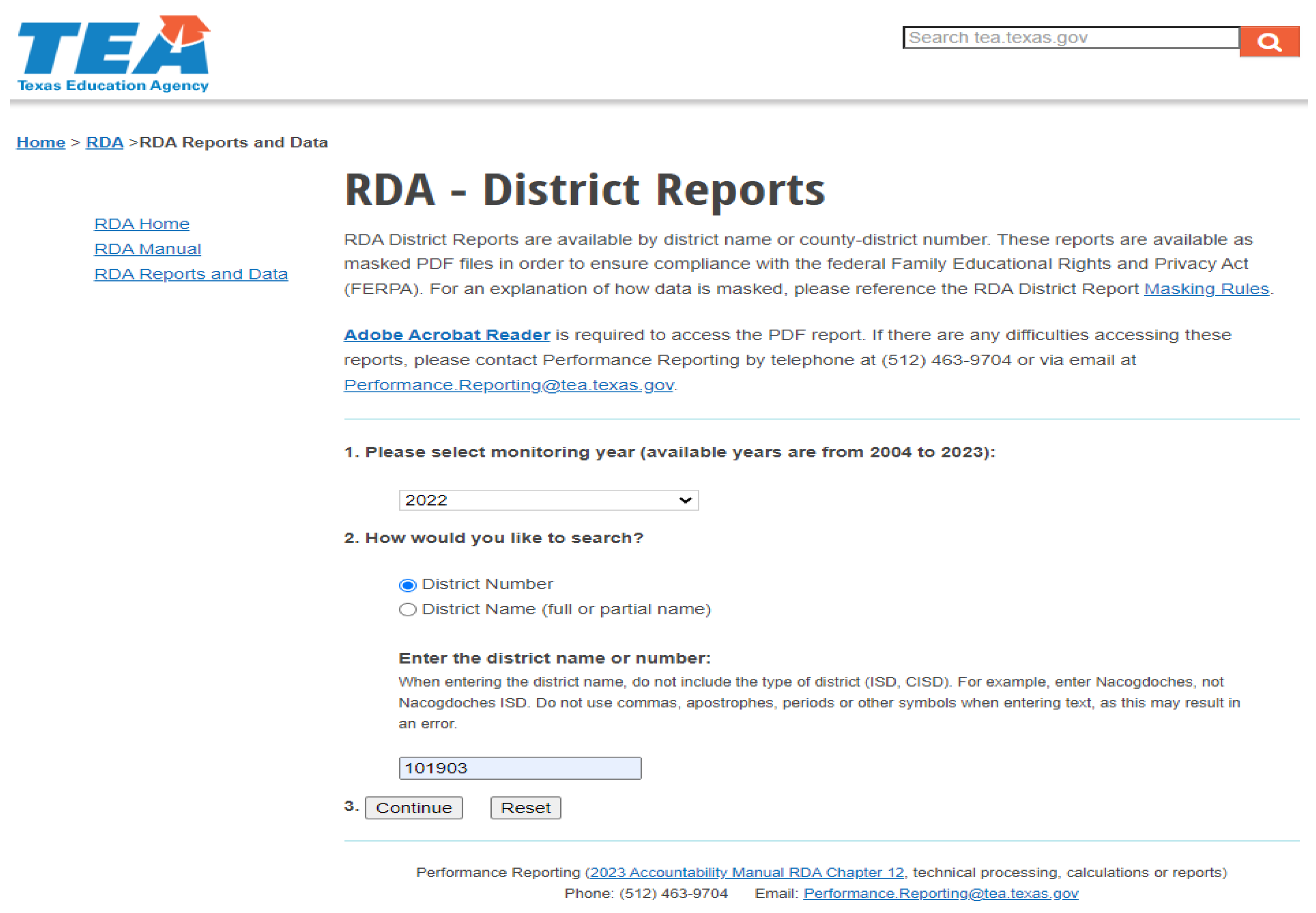Open 2023 Accountability Manual RDA Chapter 12
1316x913 pixels.
(747, 872)
